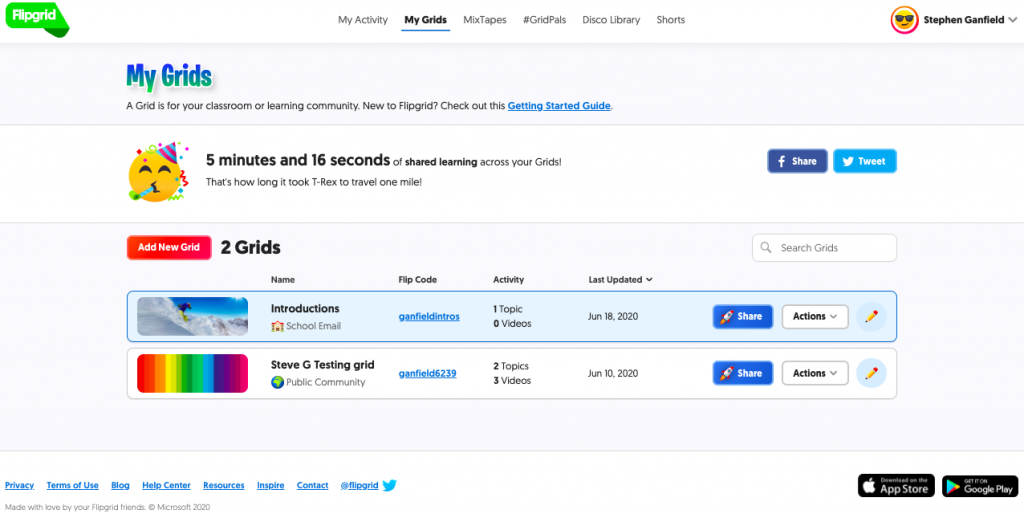Viewport: 1024px width, 518px height.
Task: Click the rainbow thumbnail of Steve G Testing grid
Action: click(x=192, y=373)
